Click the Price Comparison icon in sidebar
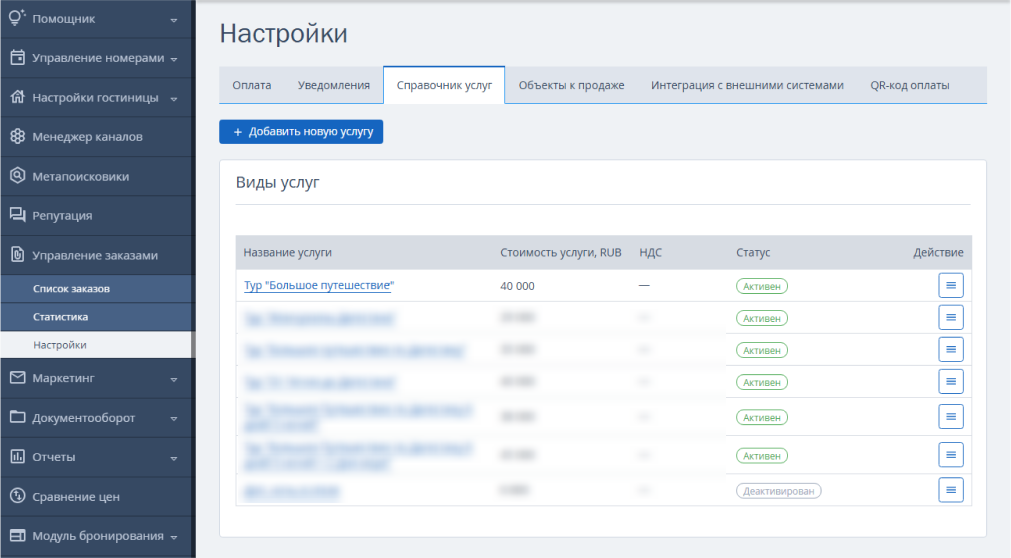Image resolution: width=1011 pixels, height=558 pixels. (17, 496)
